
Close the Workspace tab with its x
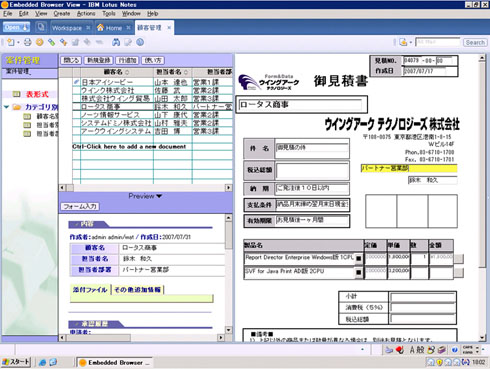[x=88, y=28]
